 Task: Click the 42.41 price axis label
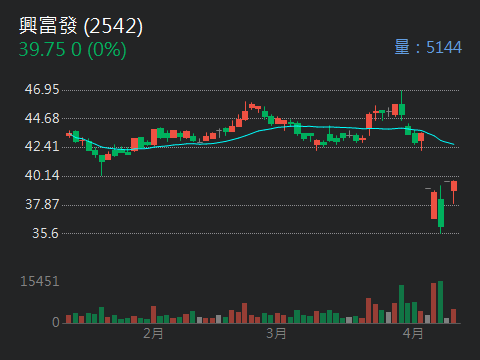click(42, 146)
